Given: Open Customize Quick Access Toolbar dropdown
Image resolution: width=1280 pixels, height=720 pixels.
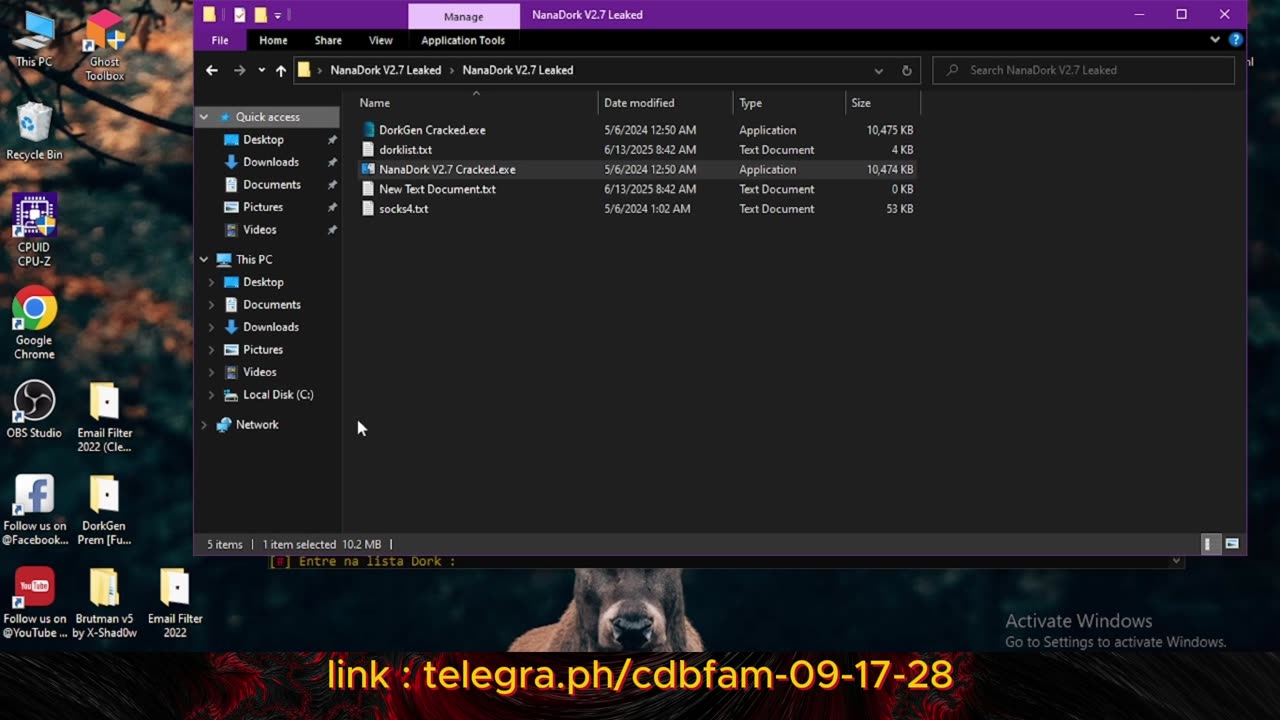Looking at the screenshot, I should (278, 15).
